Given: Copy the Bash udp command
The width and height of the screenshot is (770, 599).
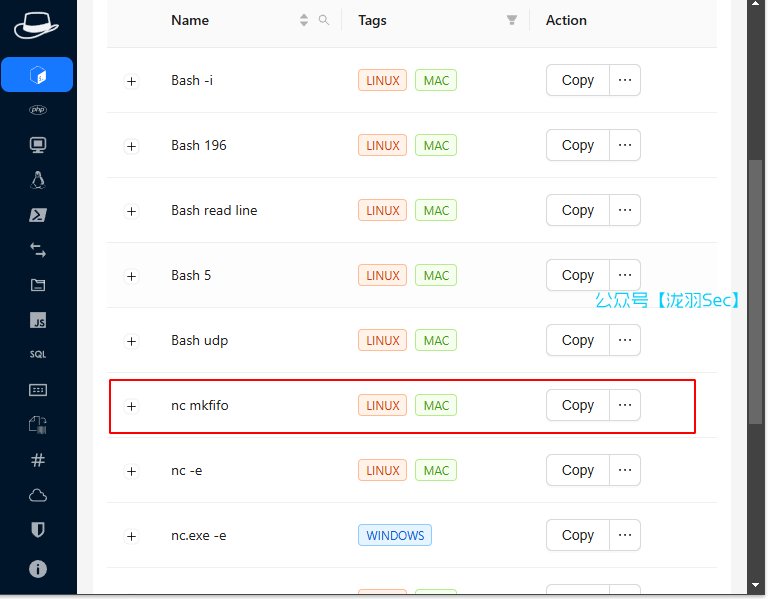Looking at the screenshot, I should click(x=577, y=340).
